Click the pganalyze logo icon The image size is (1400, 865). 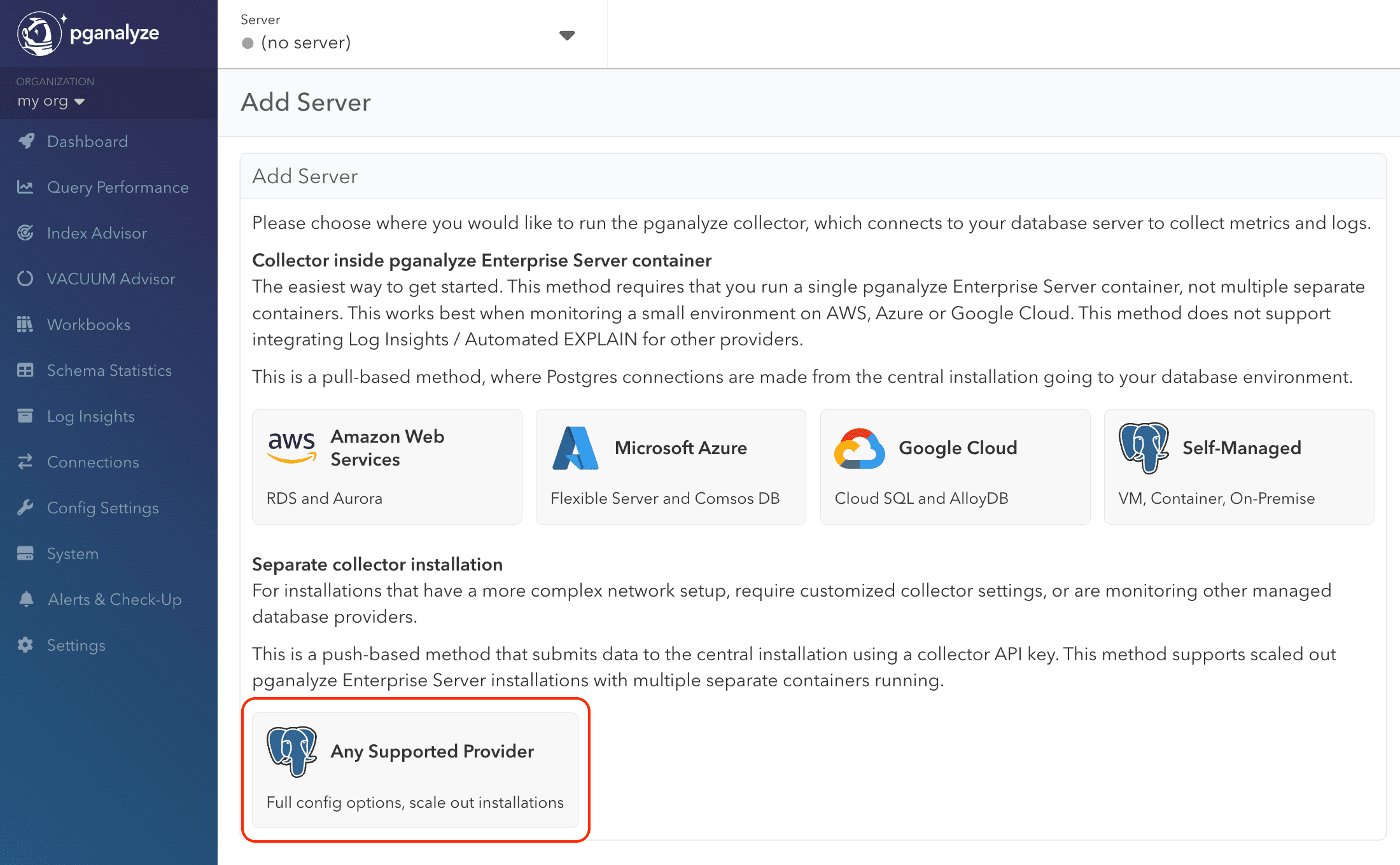39,33
